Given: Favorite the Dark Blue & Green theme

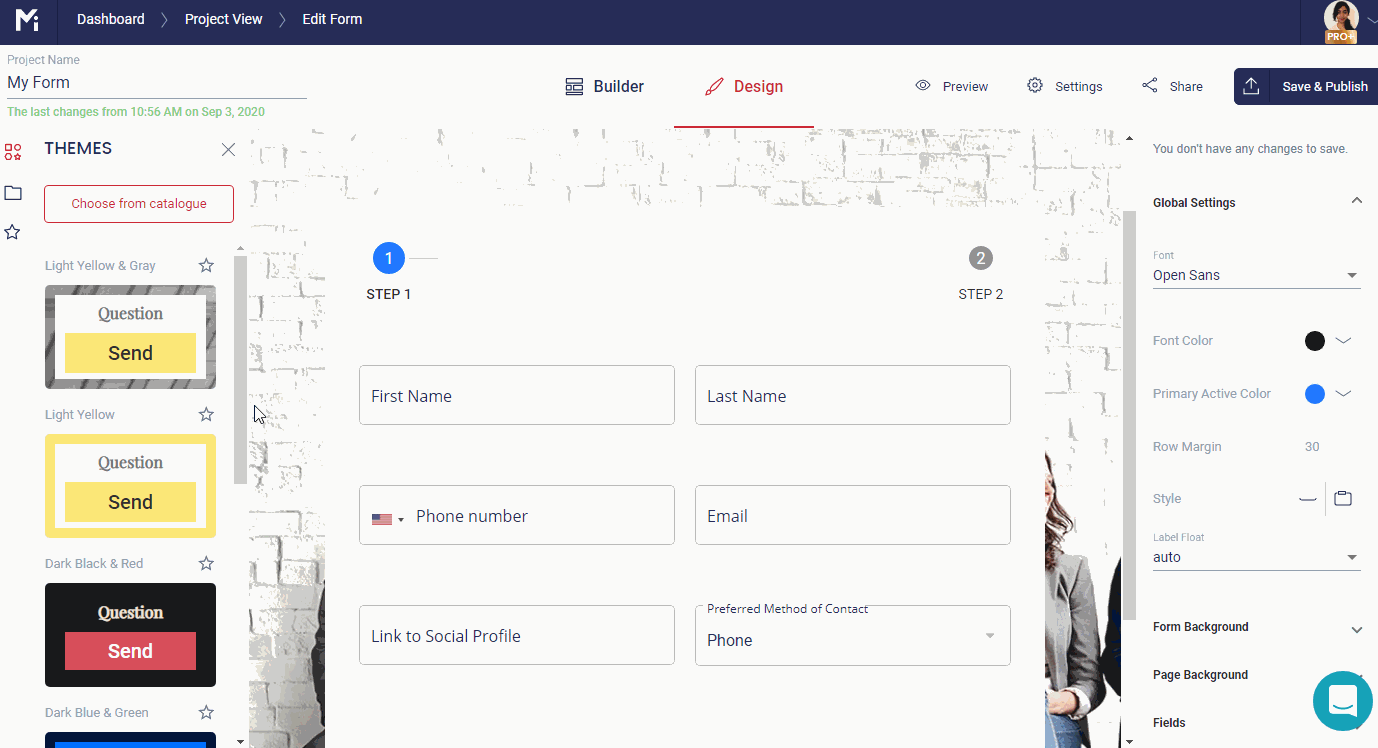Looking at the screenshot, I should coord(206,712).
